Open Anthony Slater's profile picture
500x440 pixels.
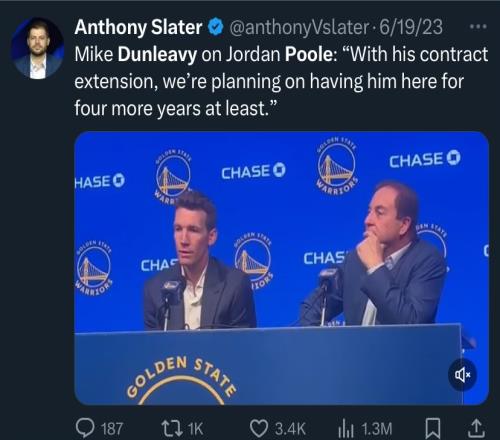coord(37,49)
